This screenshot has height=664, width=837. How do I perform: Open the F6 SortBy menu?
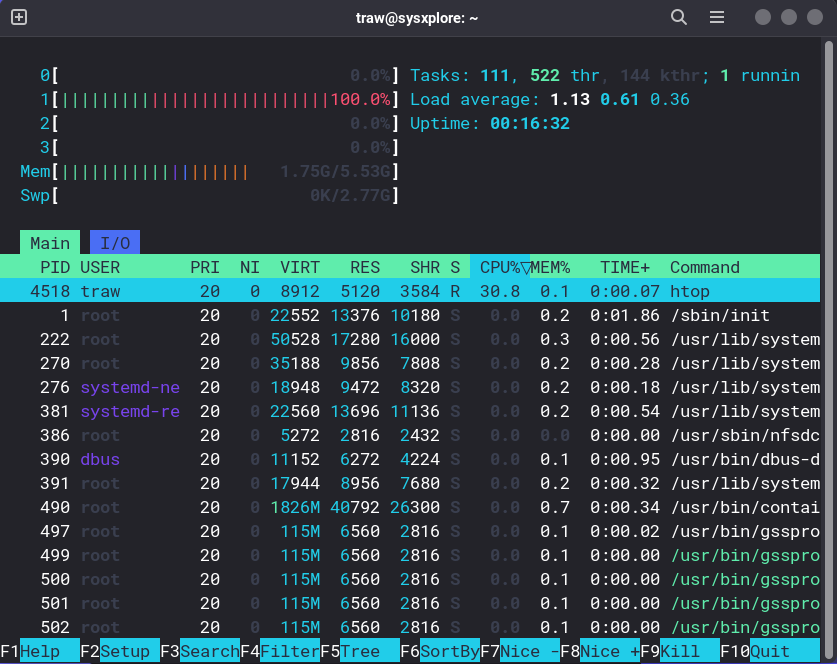tap(440, 651)
